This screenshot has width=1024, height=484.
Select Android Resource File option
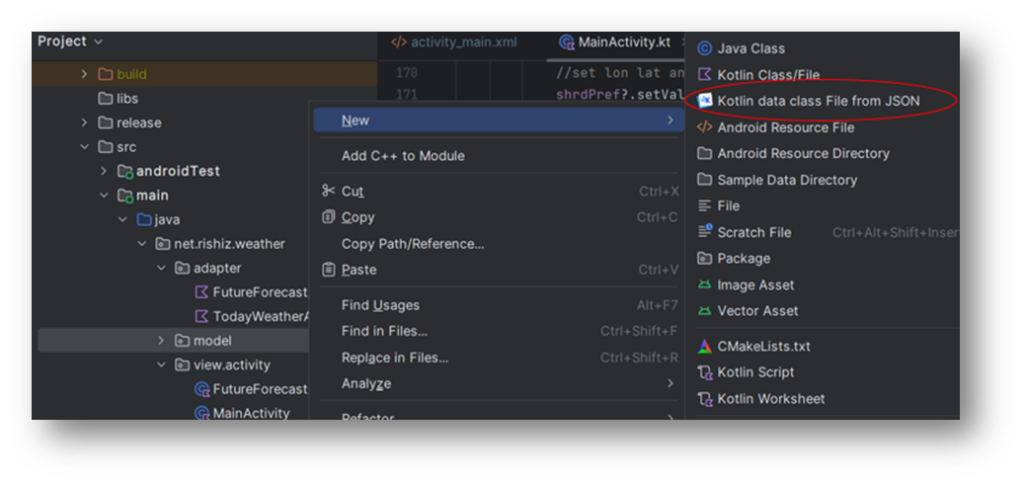[x=785, y=127]
